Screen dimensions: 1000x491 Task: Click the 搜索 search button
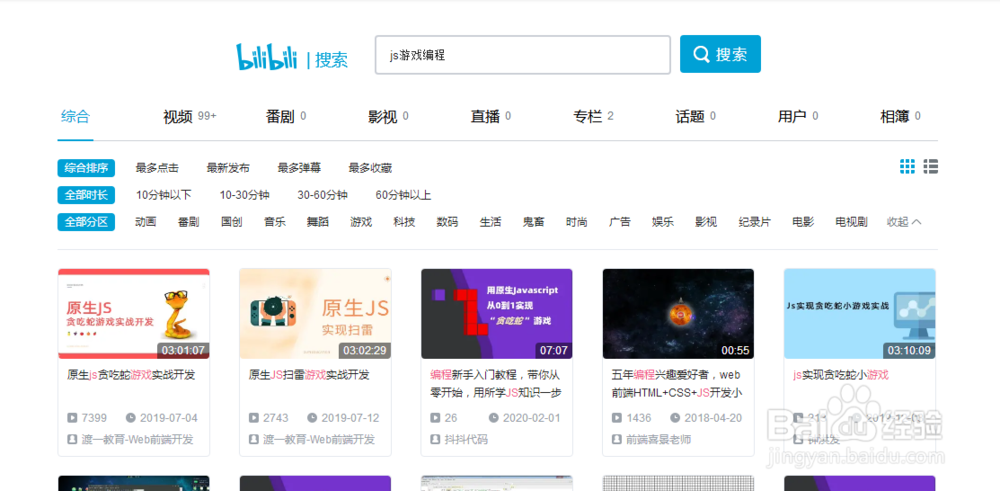720,54
